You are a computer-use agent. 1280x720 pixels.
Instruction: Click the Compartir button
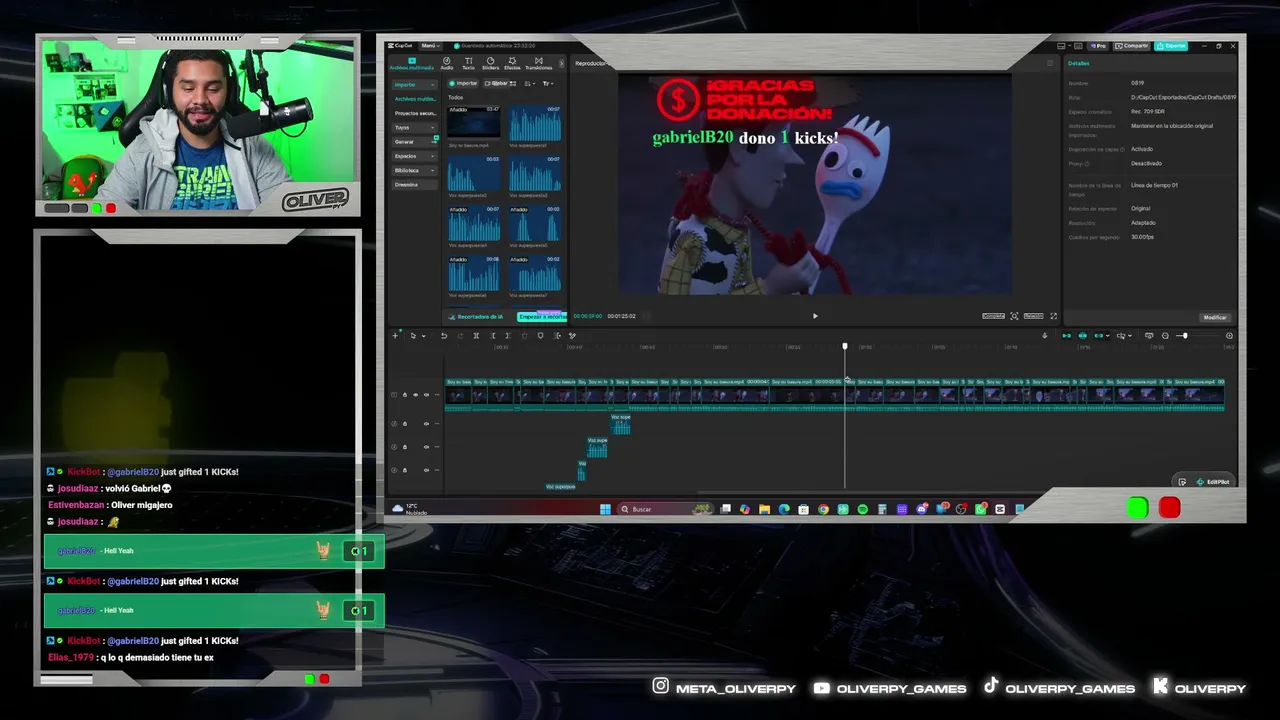click(1133, 46)
